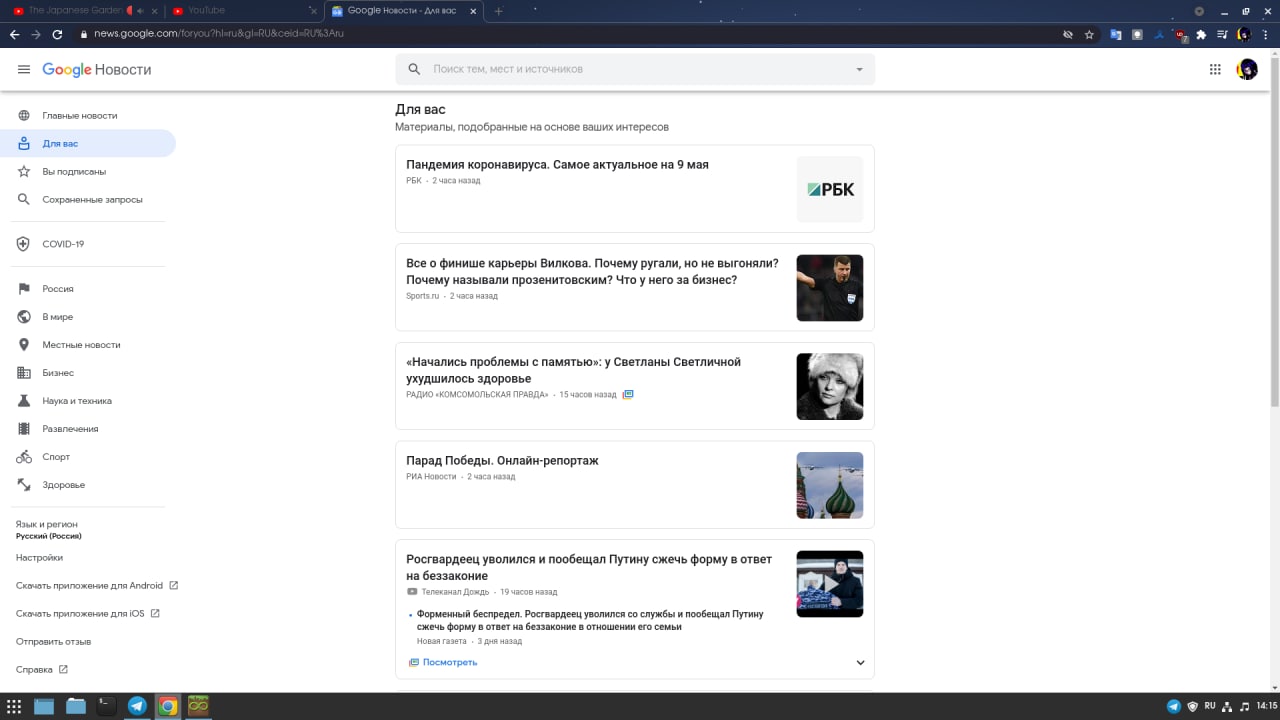Bookmark this page with star icon
This screenshot has width=1280, height=720.
pyautogui.click(x=1089, y=34)
